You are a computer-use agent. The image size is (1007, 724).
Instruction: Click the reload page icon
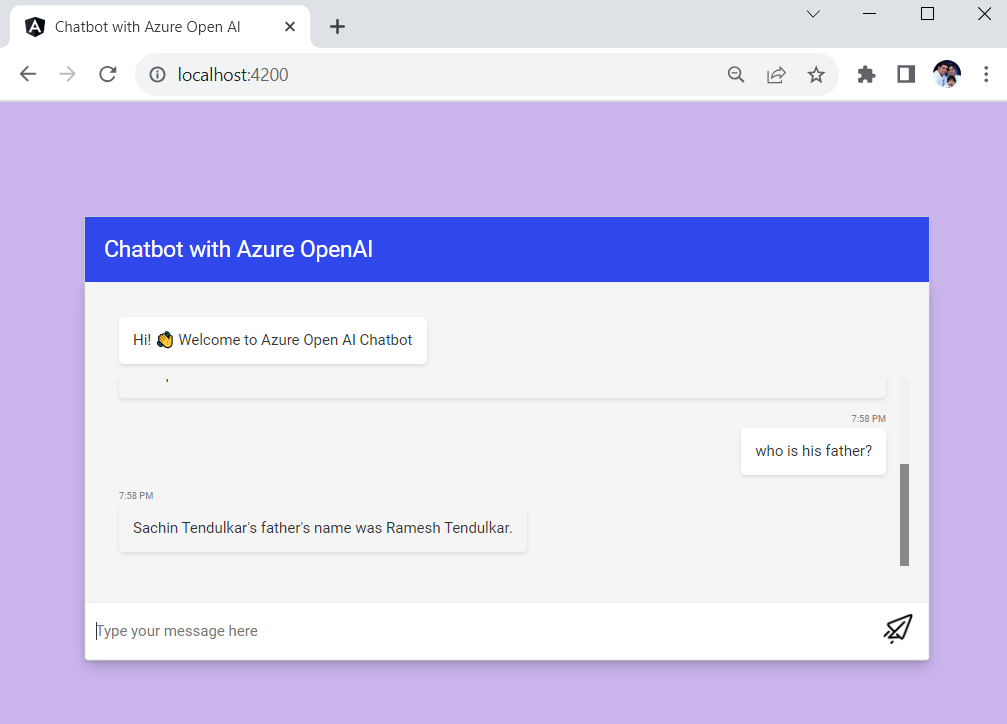click(x=107, y=73)
